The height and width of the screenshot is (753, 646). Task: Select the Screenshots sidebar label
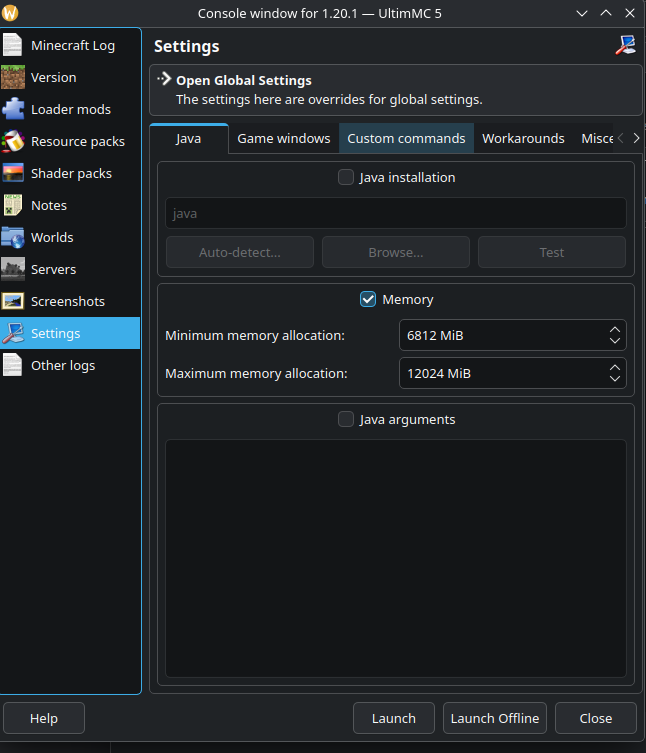pyautogui.click(x=68, y=301)
